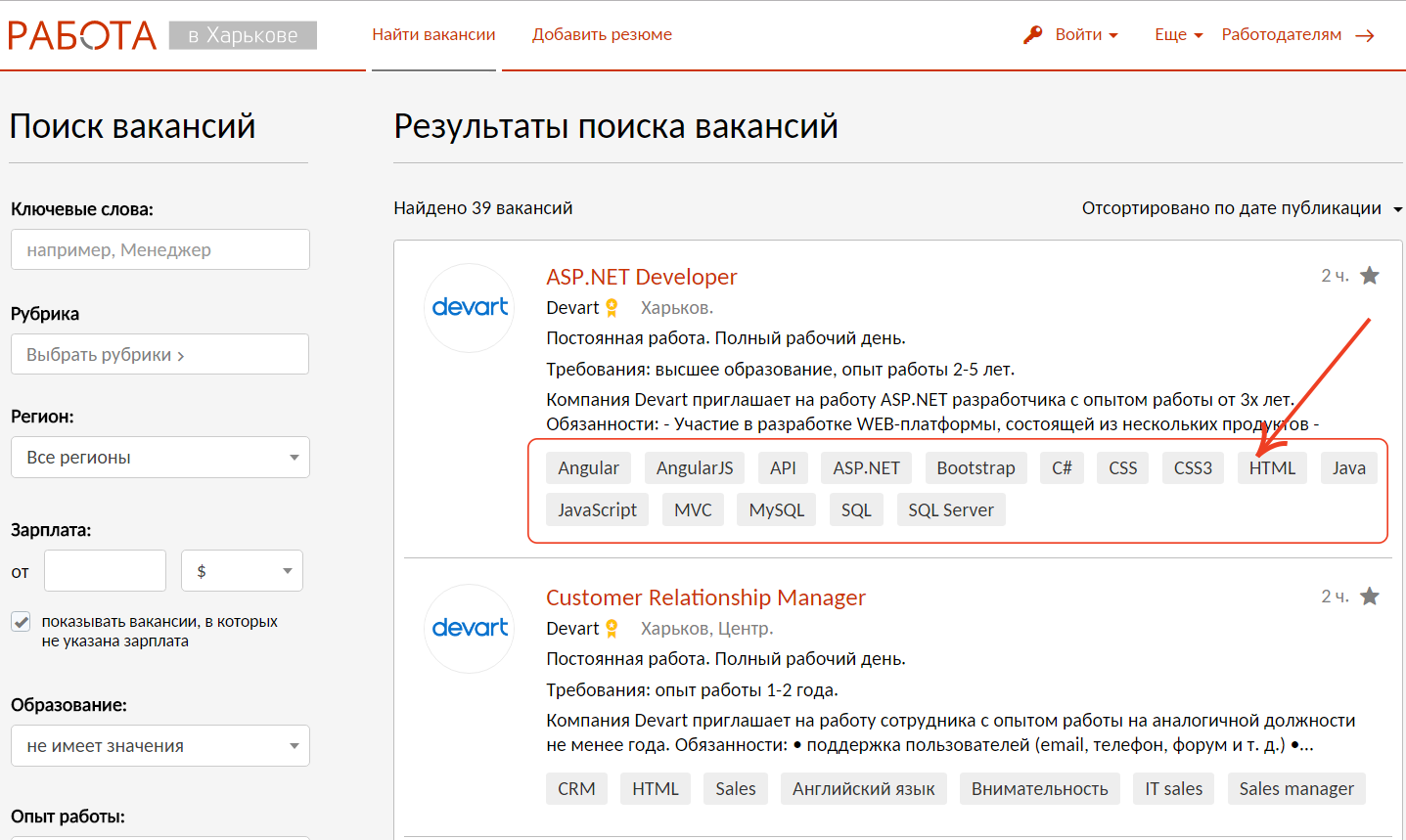This screenshot has width=1406, height=840.
Task: Expand the Еще menu
Action: pos(1178,34)
